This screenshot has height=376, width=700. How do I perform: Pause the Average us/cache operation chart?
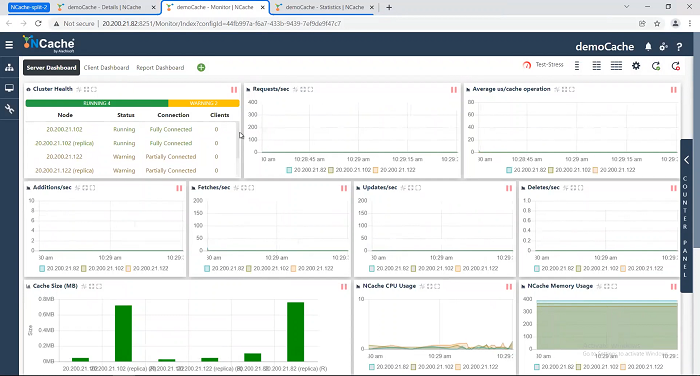click(673, 90)
